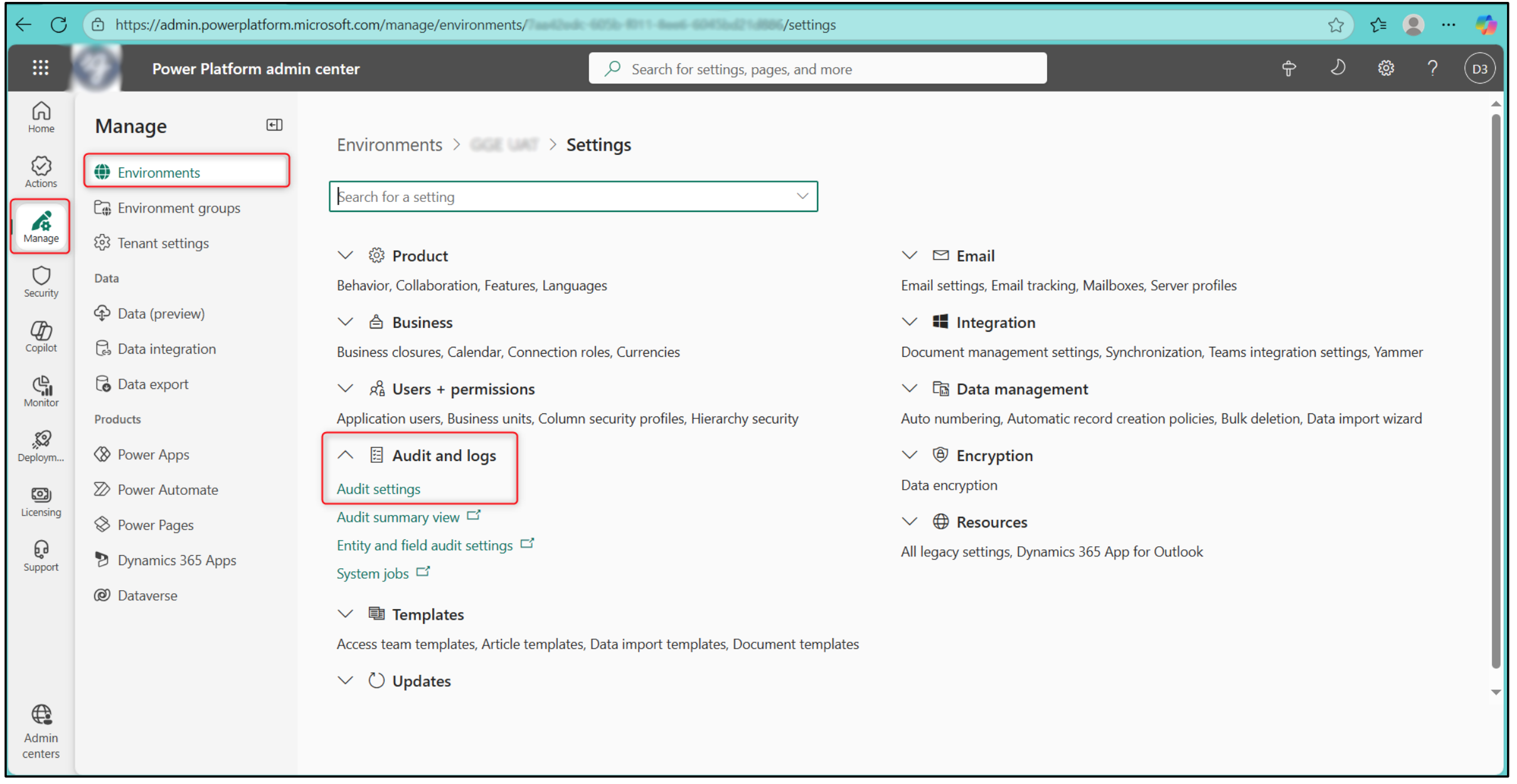The image size is (1517, 784).
Task: Collapse the Audit and logs section
Action: pos(346,455)
